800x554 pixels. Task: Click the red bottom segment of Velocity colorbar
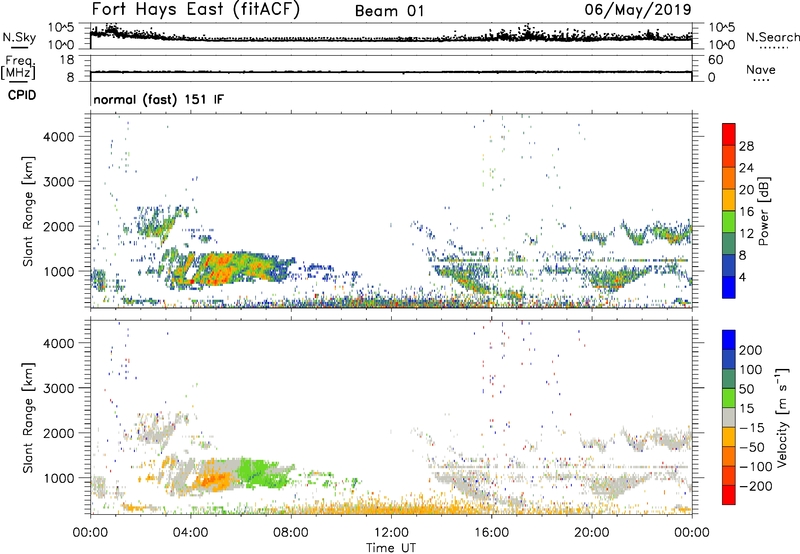[729, 495]
